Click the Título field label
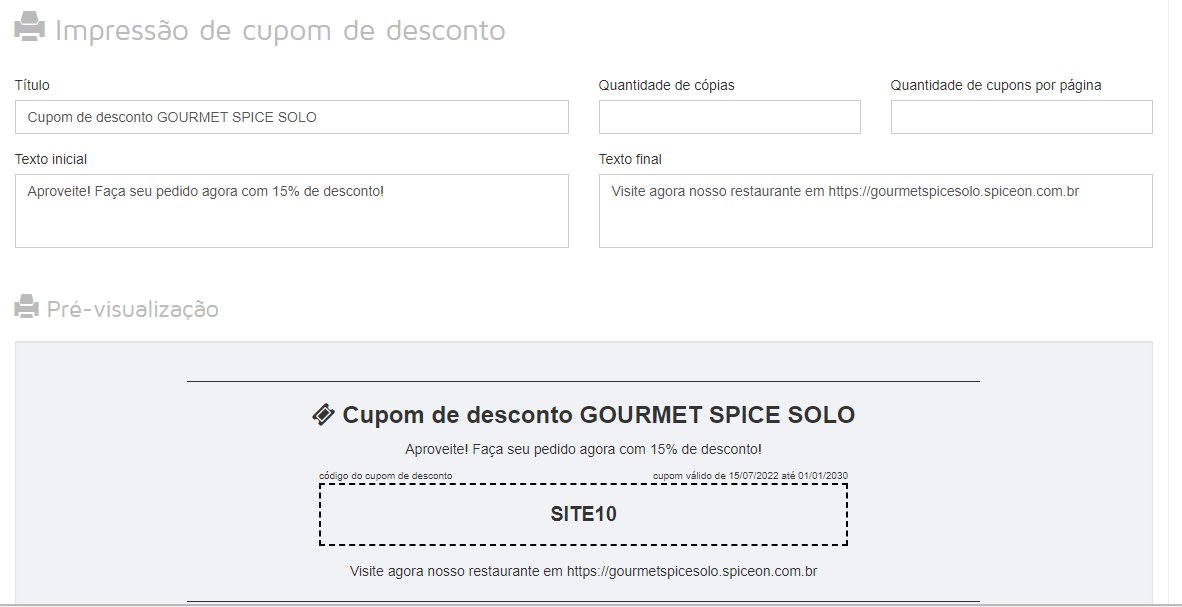This screenshot has width=1182, height=607. pos(32,85)
